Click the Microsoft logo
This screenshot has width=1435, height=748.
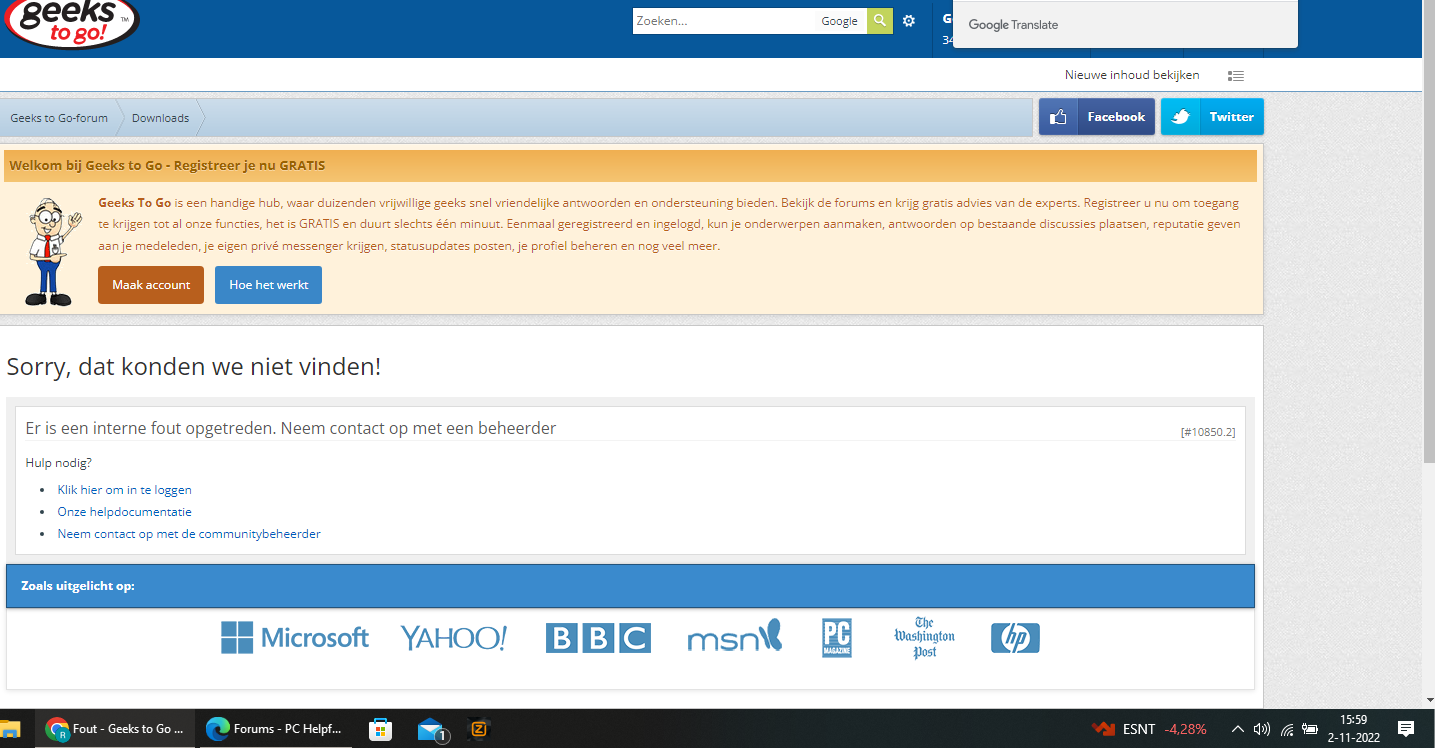tap(295, 637)
